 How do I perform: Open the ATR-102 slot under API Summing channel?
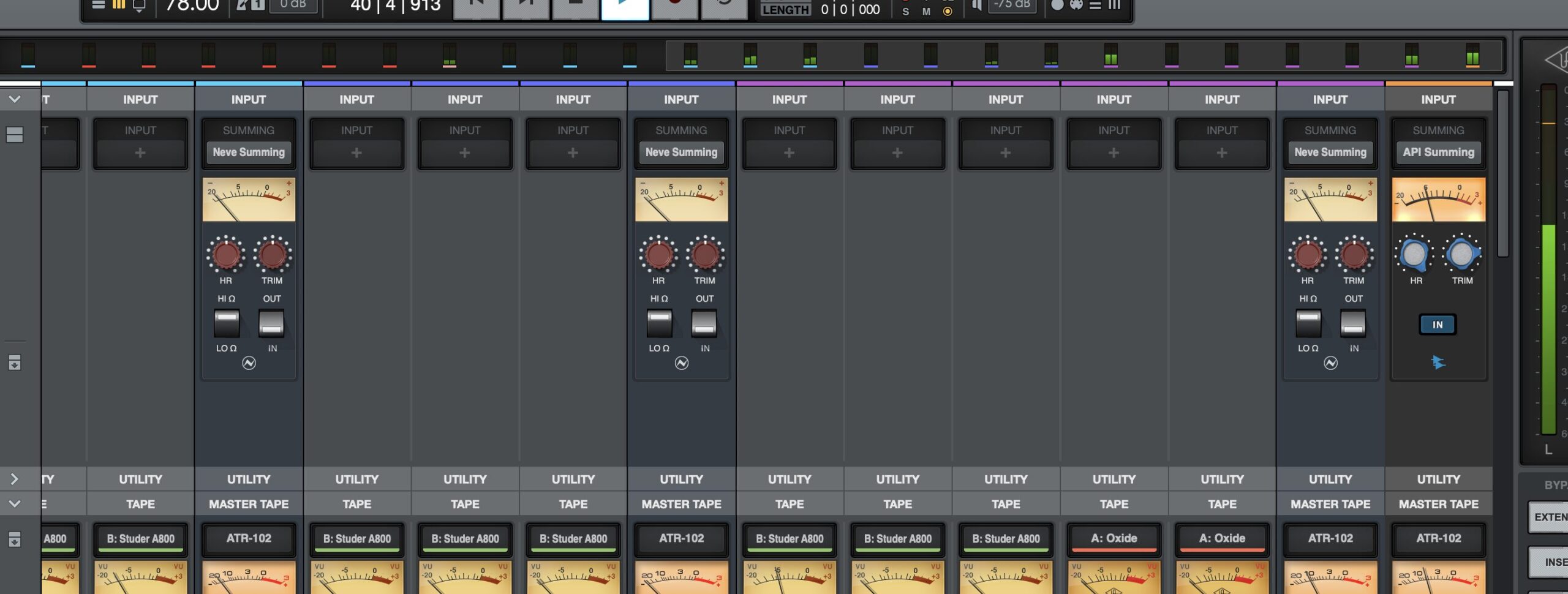[x=1438, y=539]
